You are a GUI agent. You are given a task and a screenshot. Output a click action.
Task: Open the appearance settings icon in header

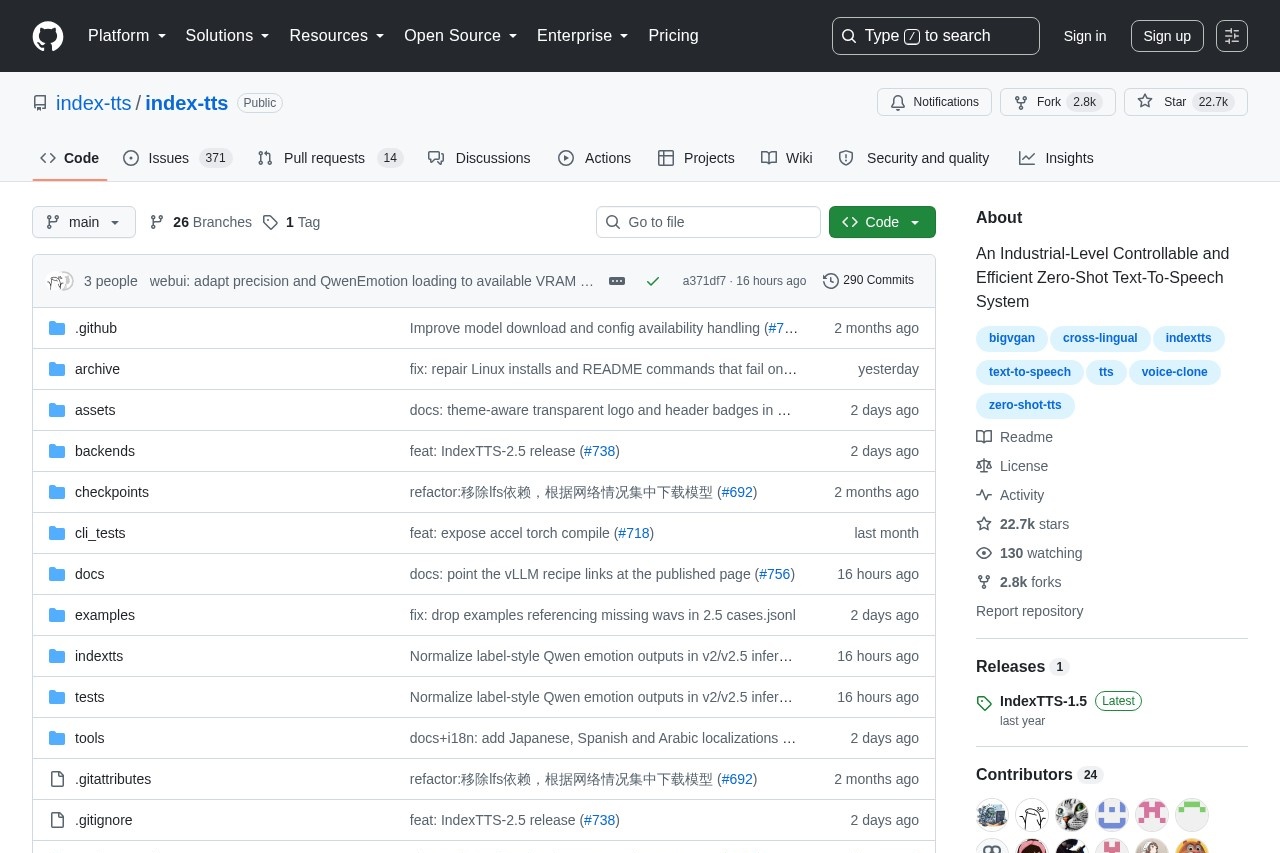[1232, 36]
